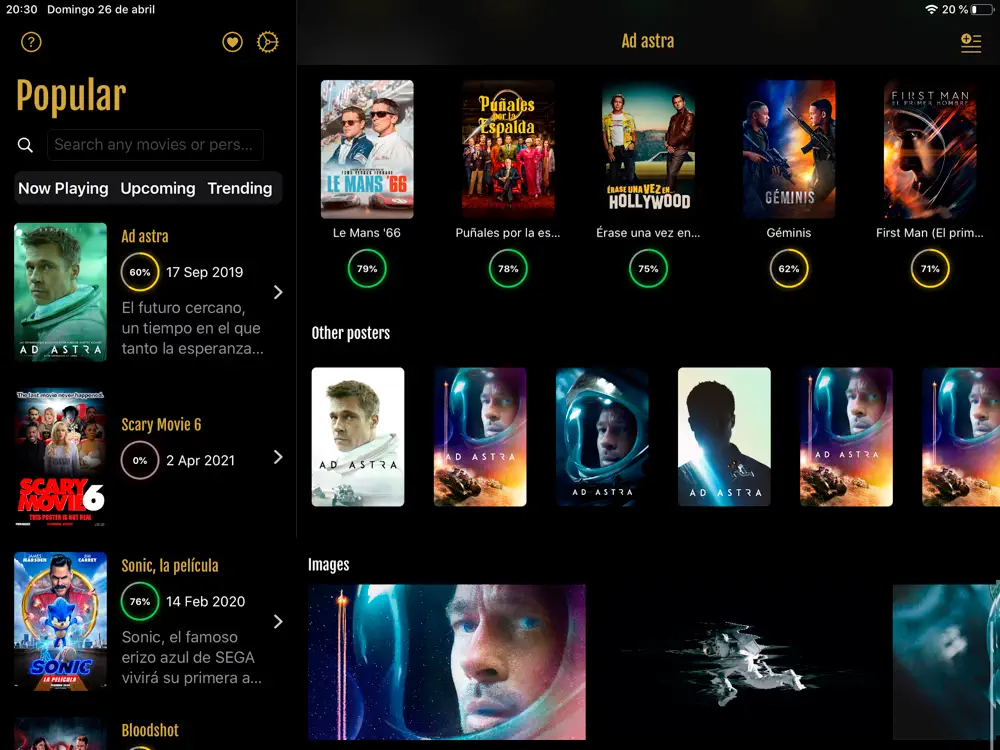Click Other posters heading

click(351, 333)
